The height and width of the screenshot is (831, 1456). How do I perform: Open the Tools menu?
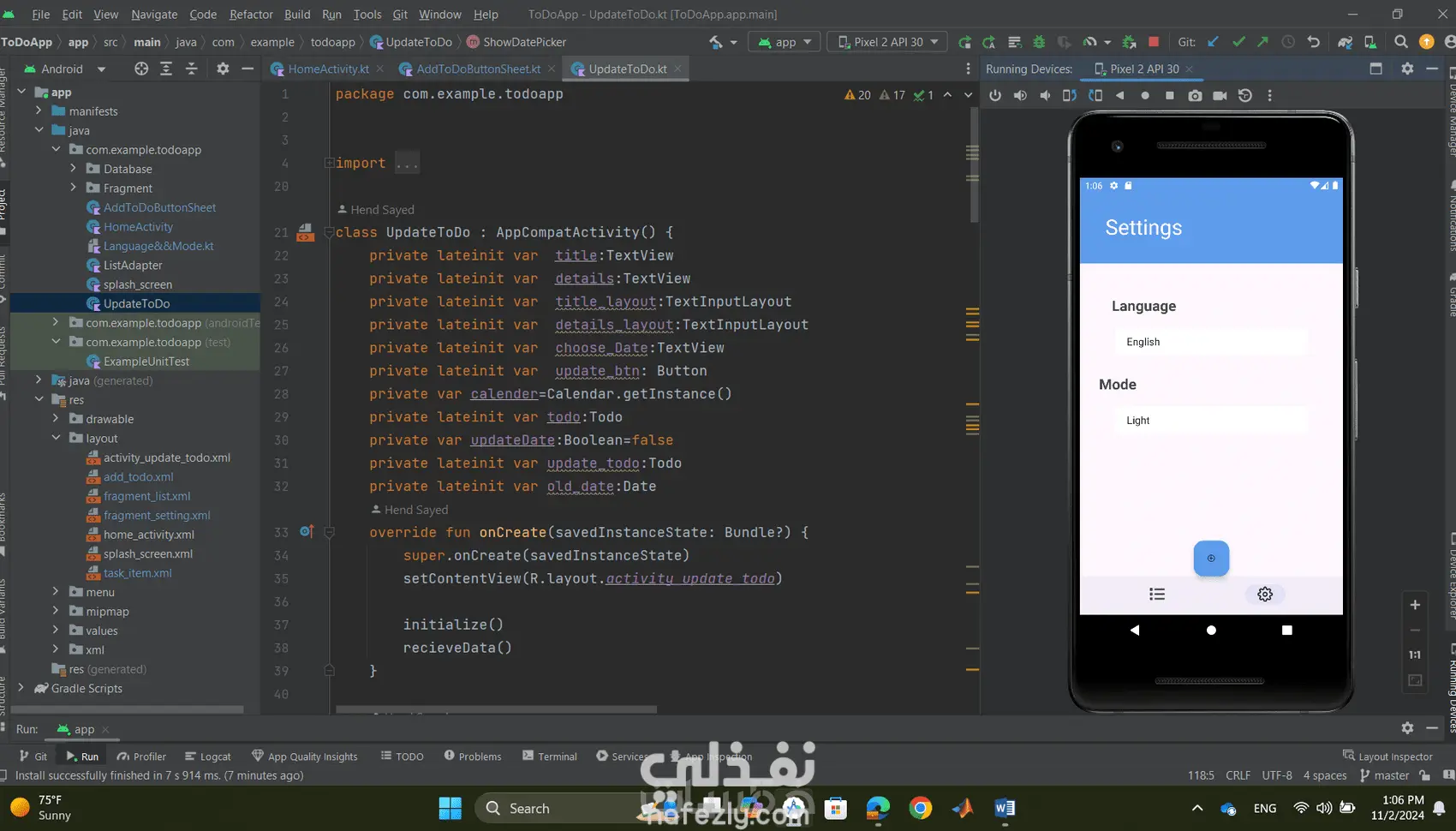[367, 15]
